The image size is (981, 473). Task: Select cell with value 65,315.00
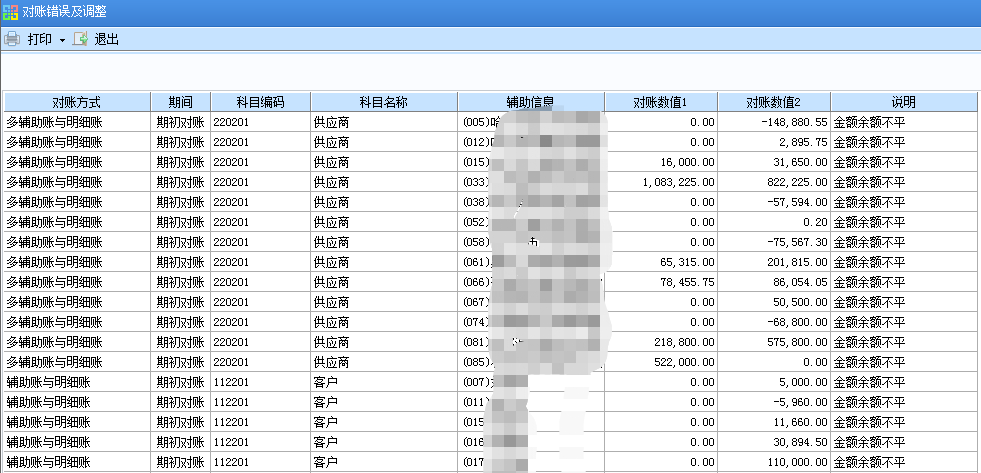(x=661, y=262)
